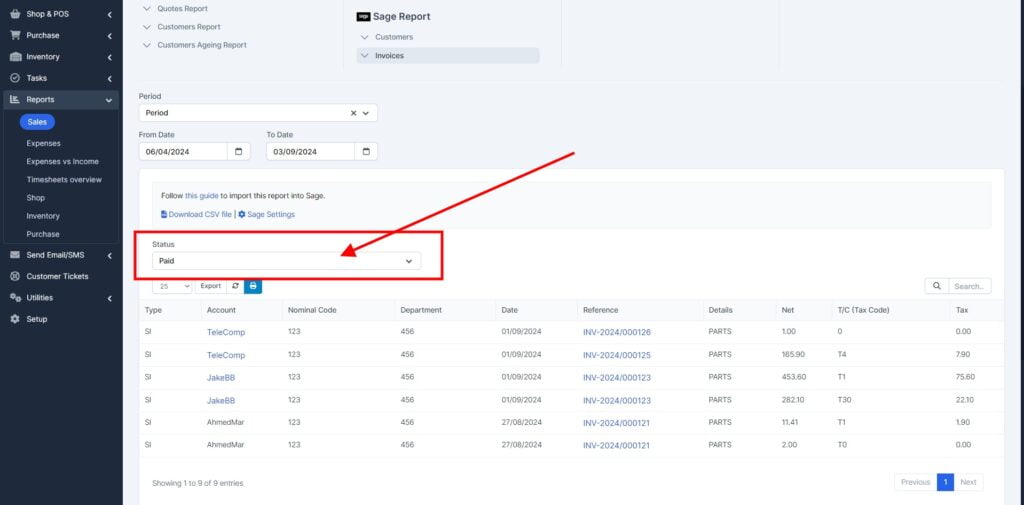Image resolution: width=1024 pixels, height=505 pixels.
Task: Open invoice INV-2024/000126 link
Action: pyautogui.click(x=616, y=333)
